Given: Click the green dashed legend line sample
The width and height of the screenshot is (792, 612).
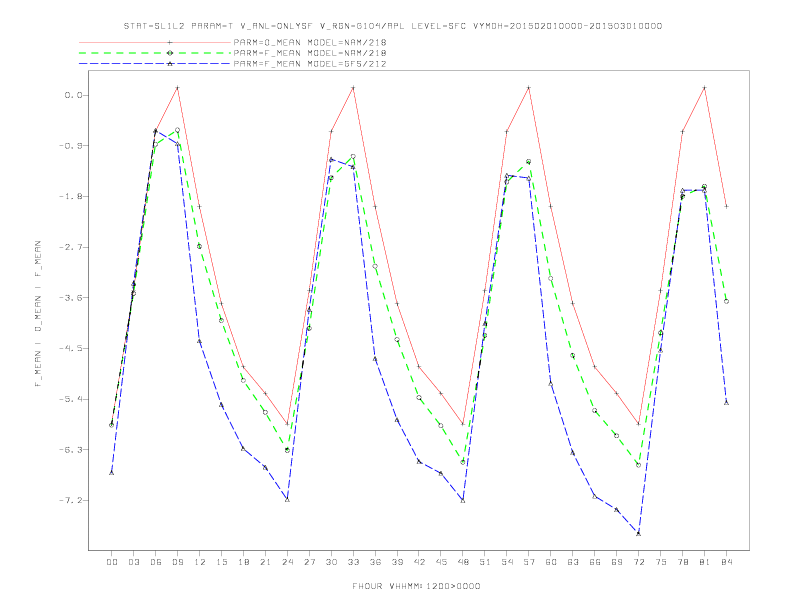Looking at the screenshot, I should (155, 53).
